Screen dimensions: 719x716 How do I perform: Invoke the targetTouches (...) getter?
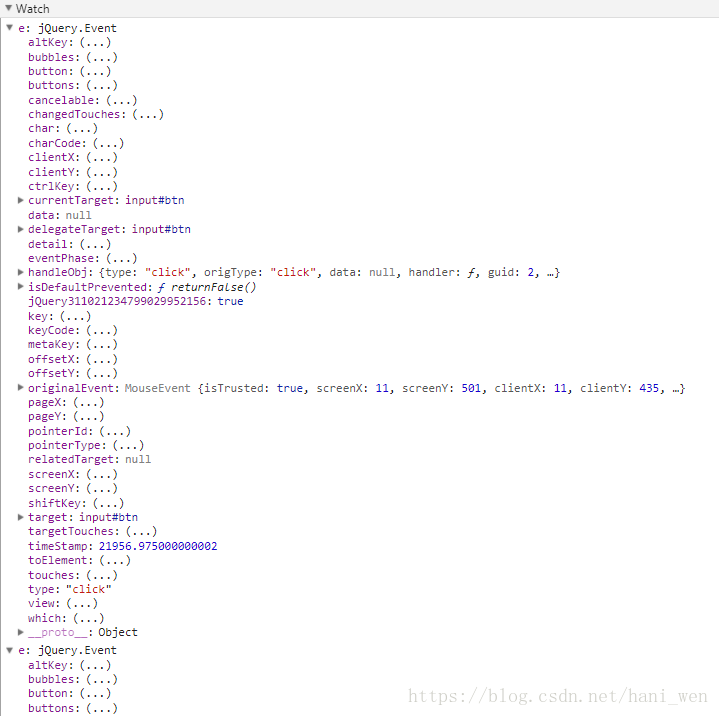coord(142,532)
